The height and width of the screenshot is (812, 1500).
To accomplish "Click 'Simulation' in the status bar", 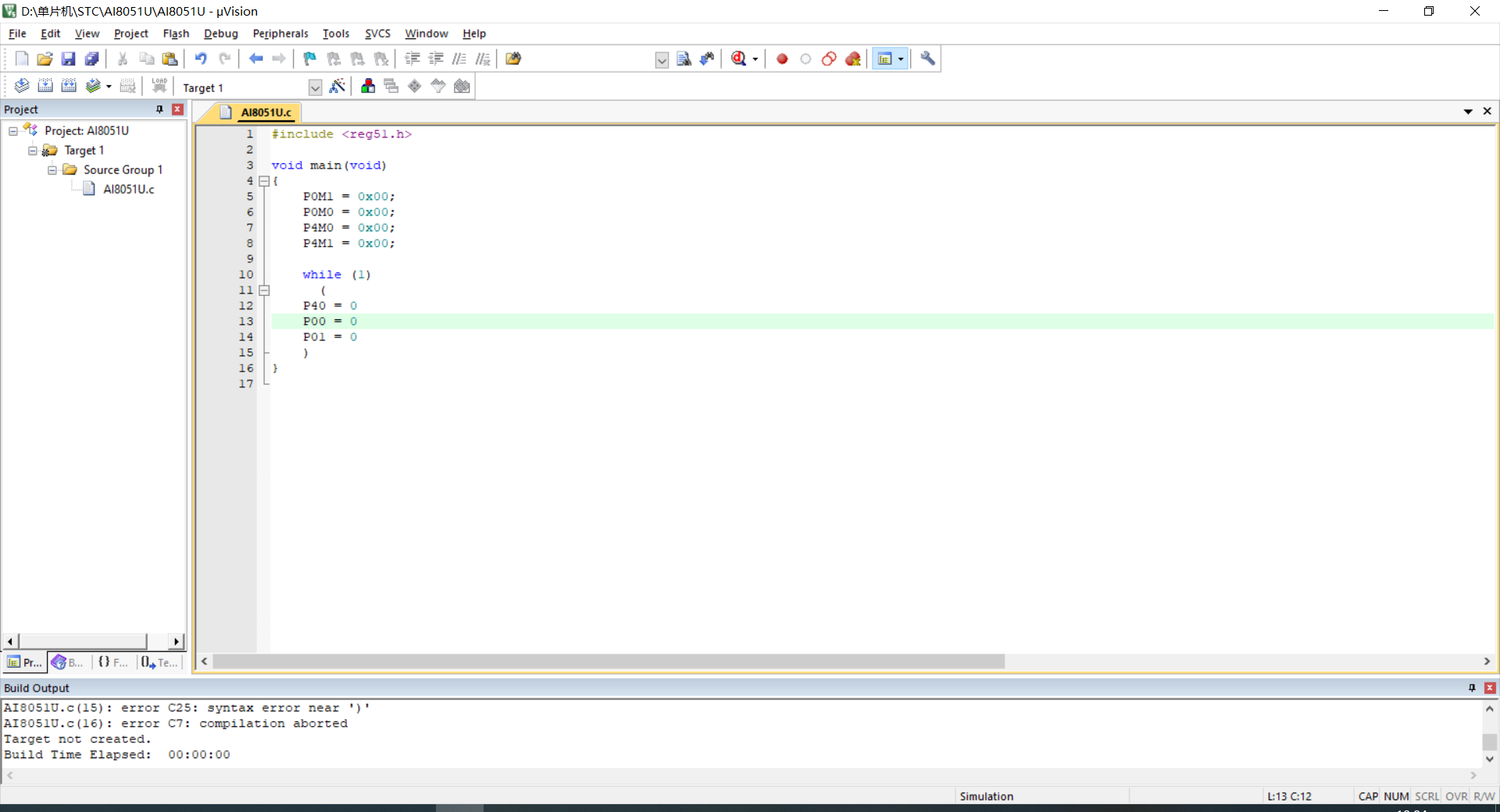I will click(x=986, y=796).
